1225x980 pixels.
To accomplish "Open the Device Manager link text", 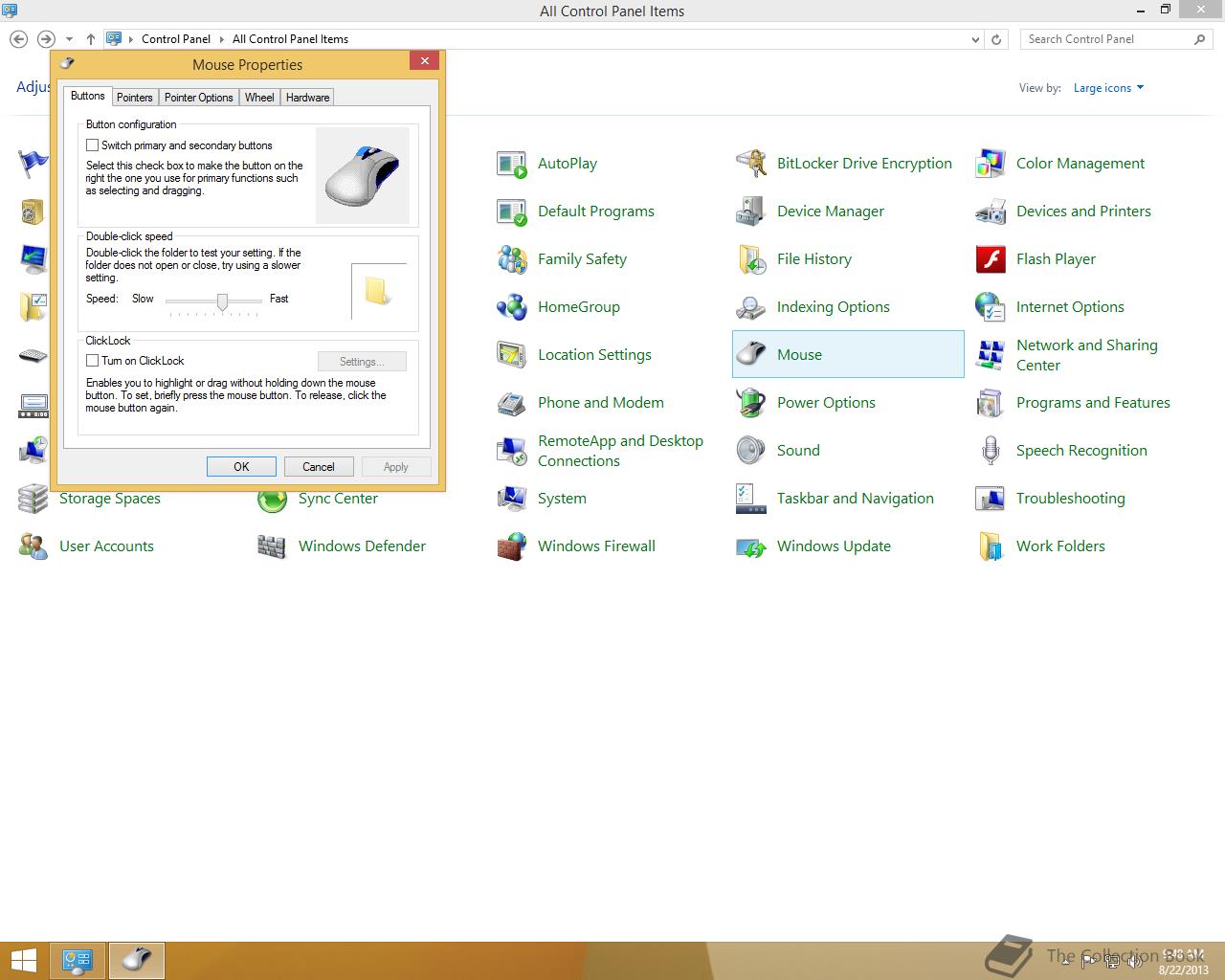I will (x=831, y=212).
